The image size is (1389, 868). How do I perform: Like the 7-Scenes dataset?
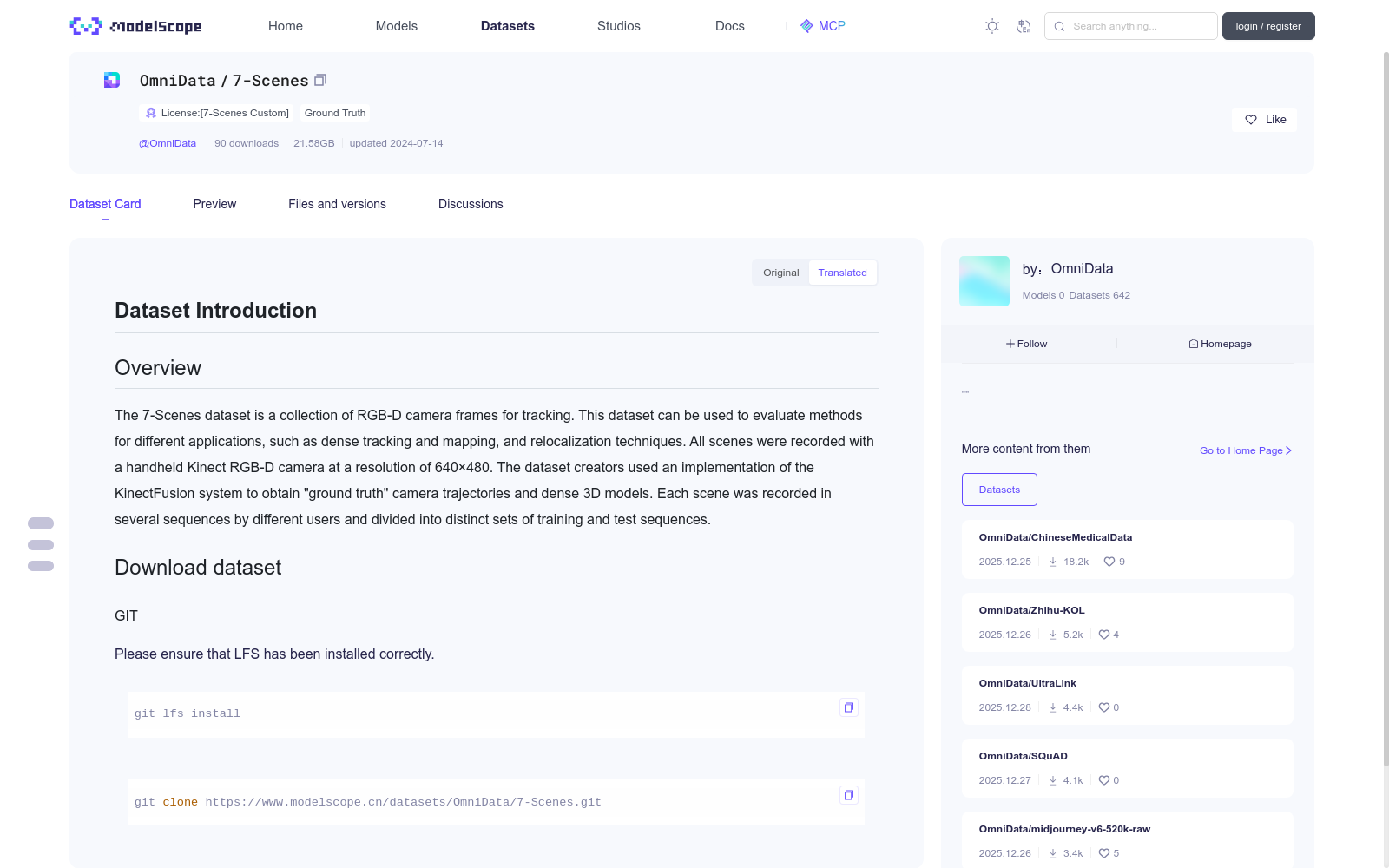pyautogui.click(x=1264, y=120)
